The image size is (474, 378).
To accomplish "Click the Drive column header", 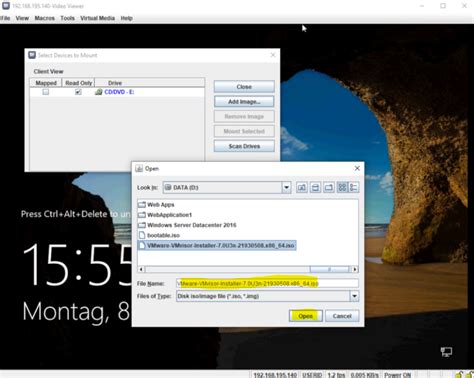I will 115,83.
